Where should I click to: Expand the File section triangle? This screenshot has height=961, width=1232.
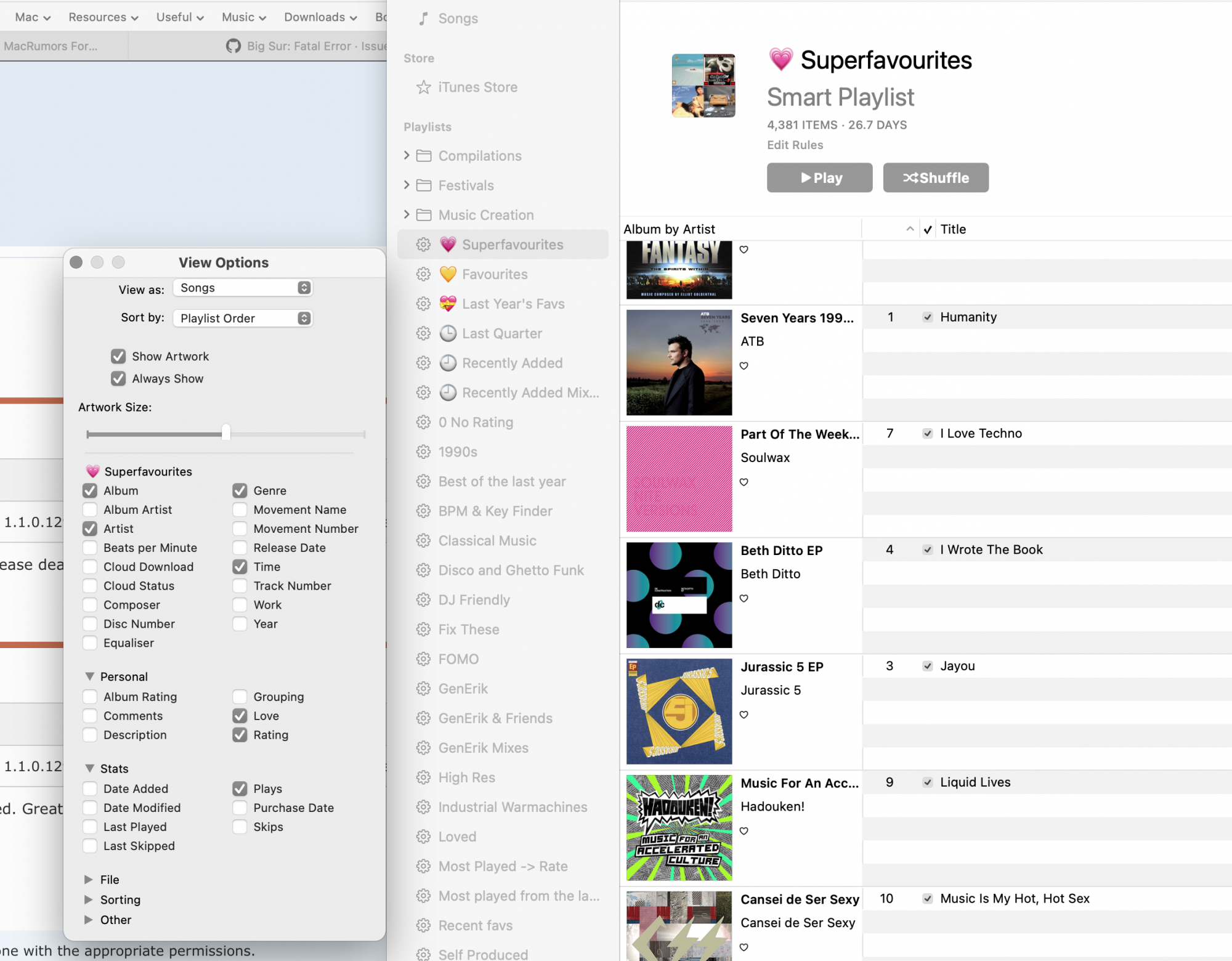89,880
